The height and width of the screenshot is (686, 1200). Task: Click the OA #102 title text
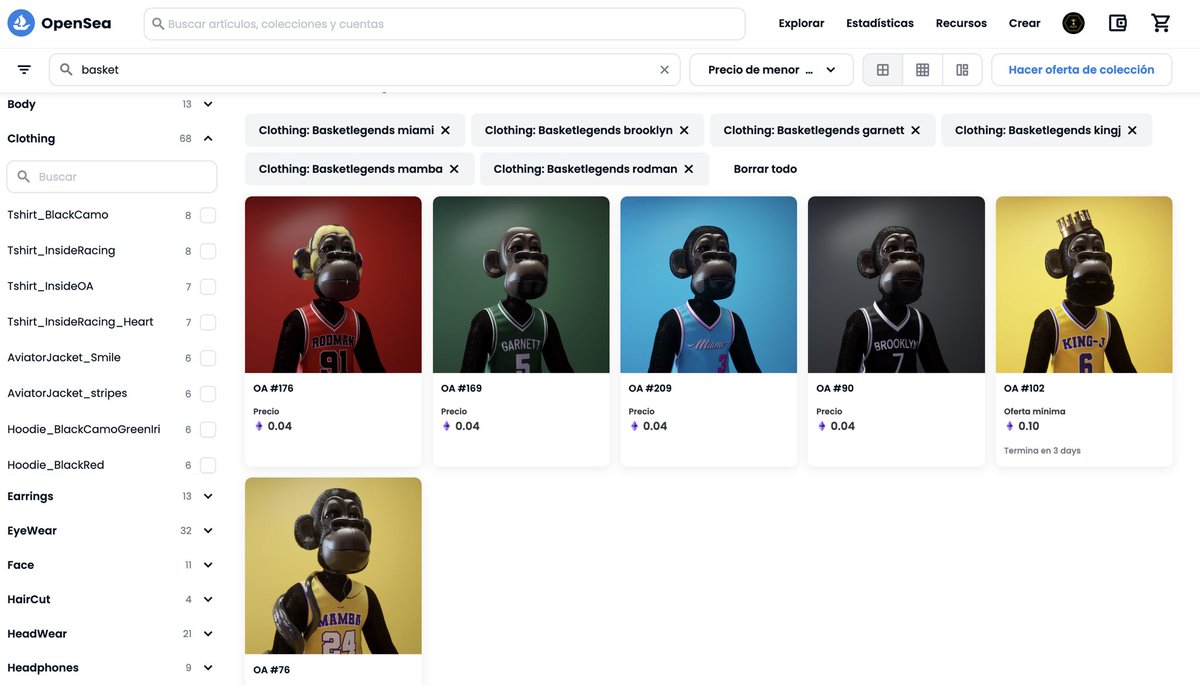click(x=1024, y=388)
